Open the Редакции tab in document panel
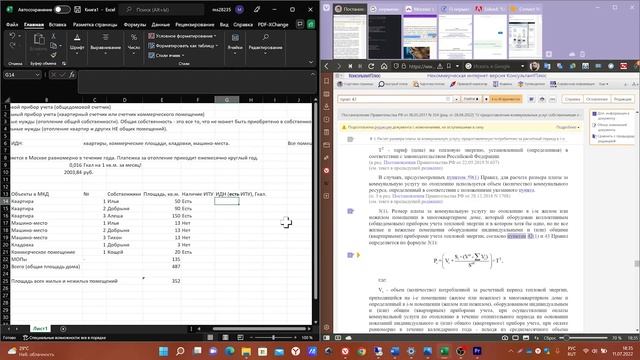Image resolution: width=640 pixels, height=360 pixels. [622, 99]
